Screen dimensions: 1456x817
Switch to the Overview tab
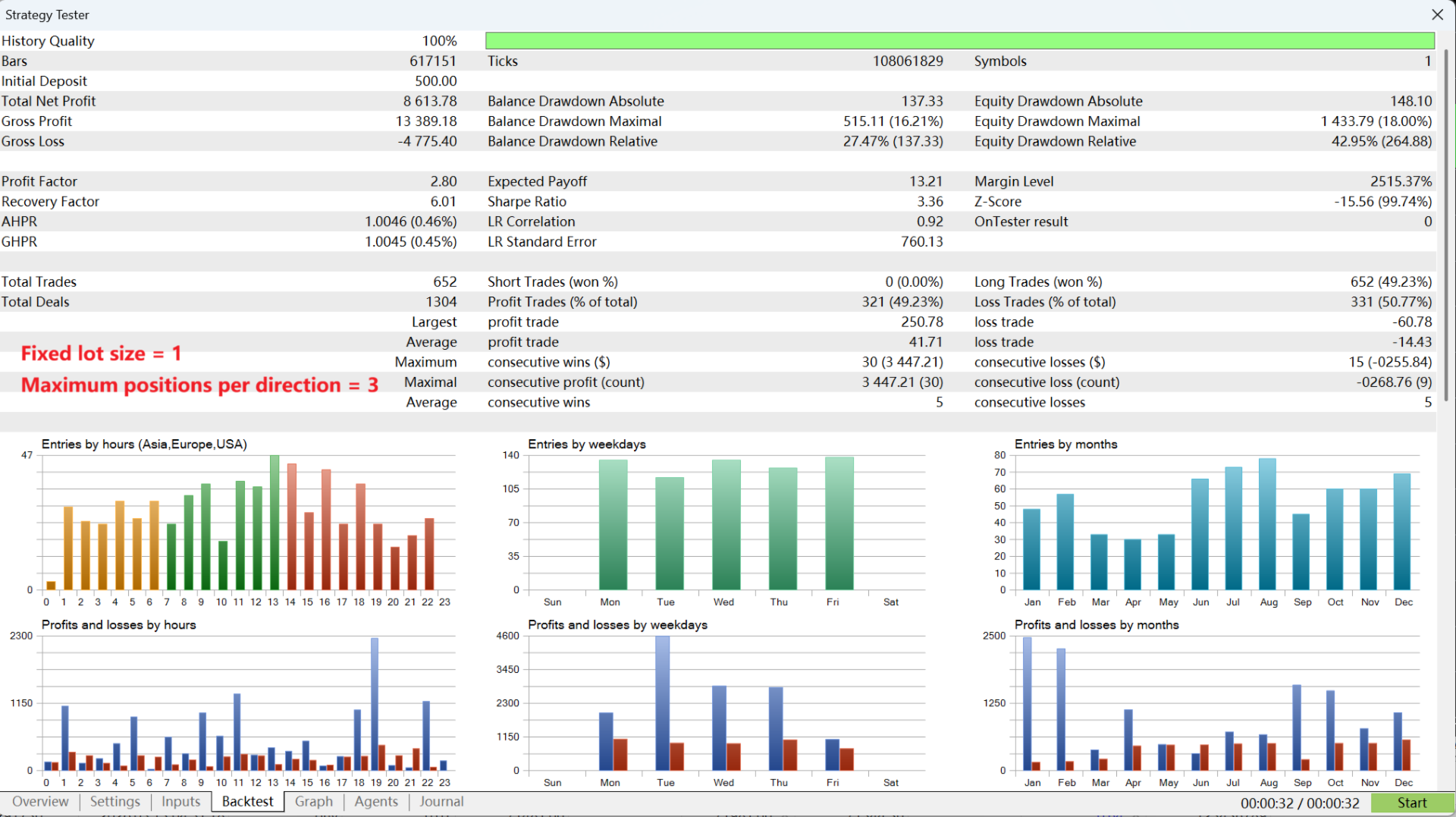tap(40, 802)
